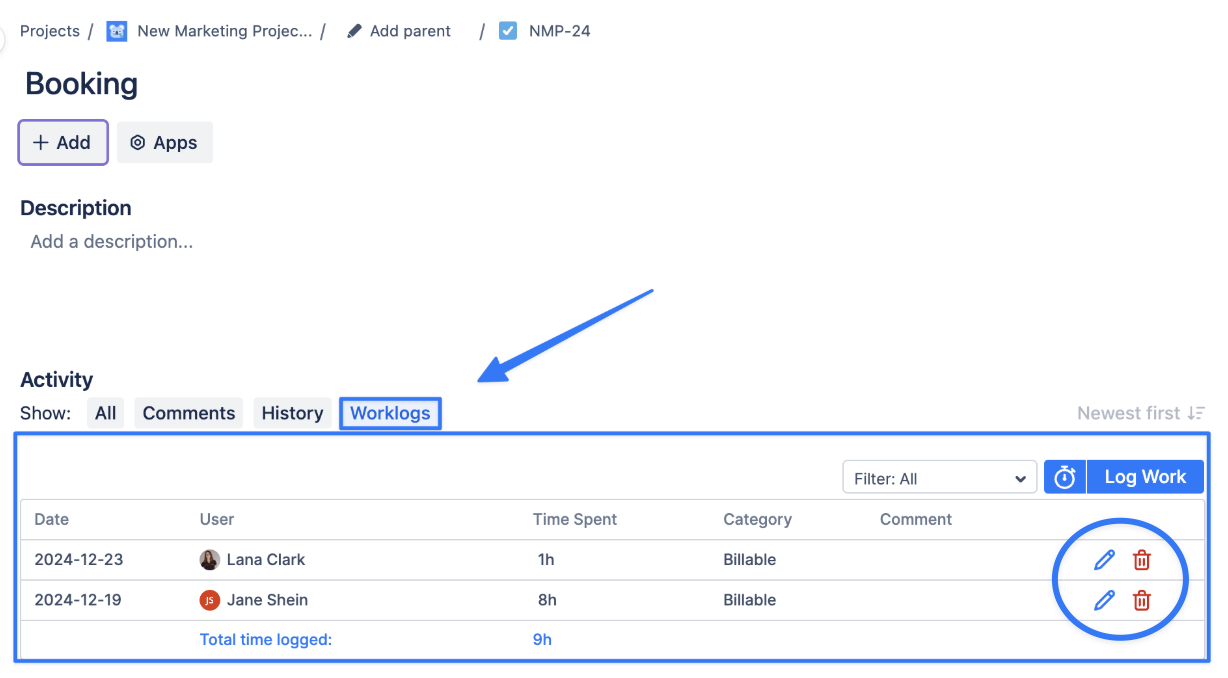Click Jane Shein's avatar
Screen dimensions: 1228x678
point(210,600)
